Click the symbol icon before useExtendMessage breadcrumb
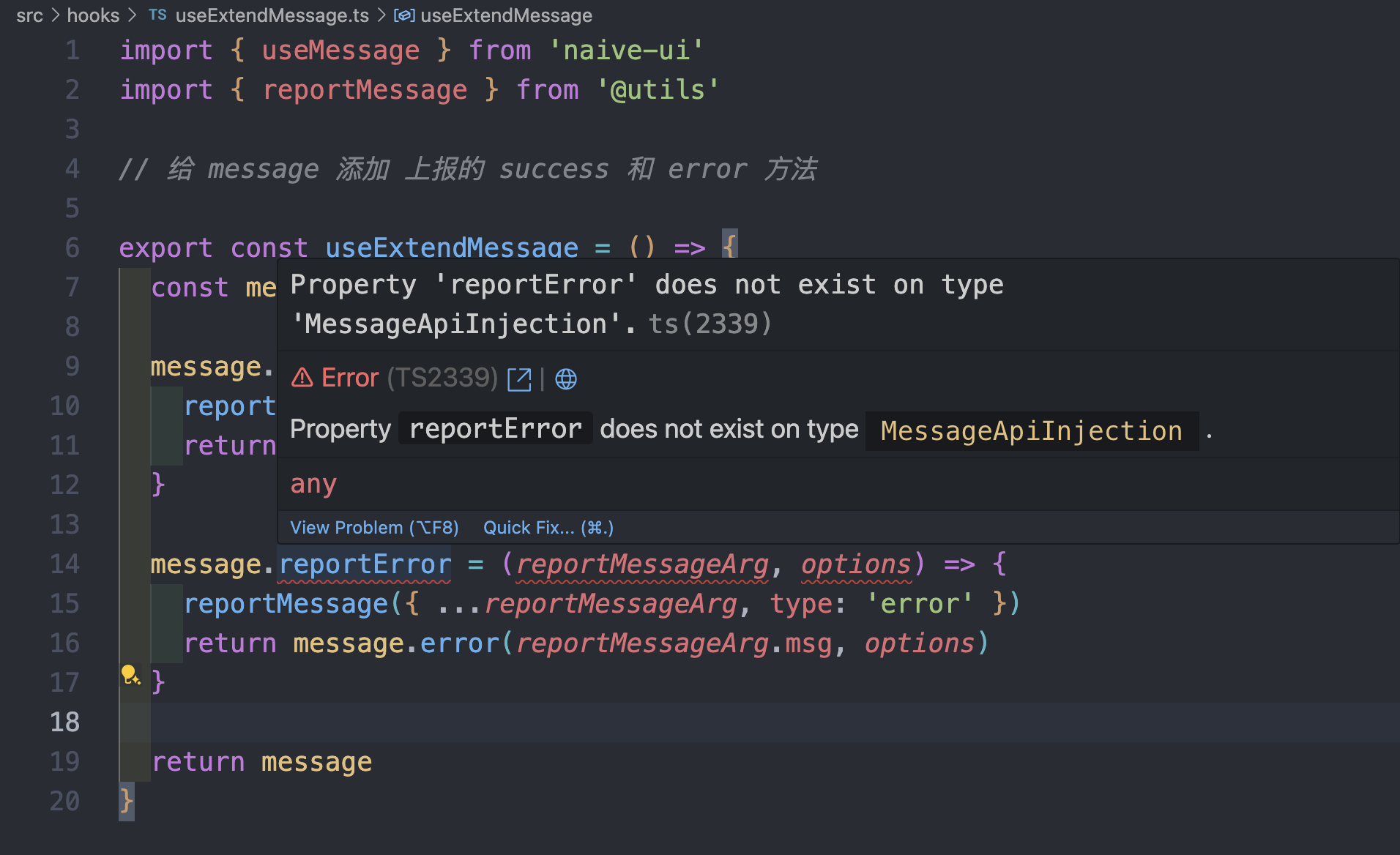 404,15
